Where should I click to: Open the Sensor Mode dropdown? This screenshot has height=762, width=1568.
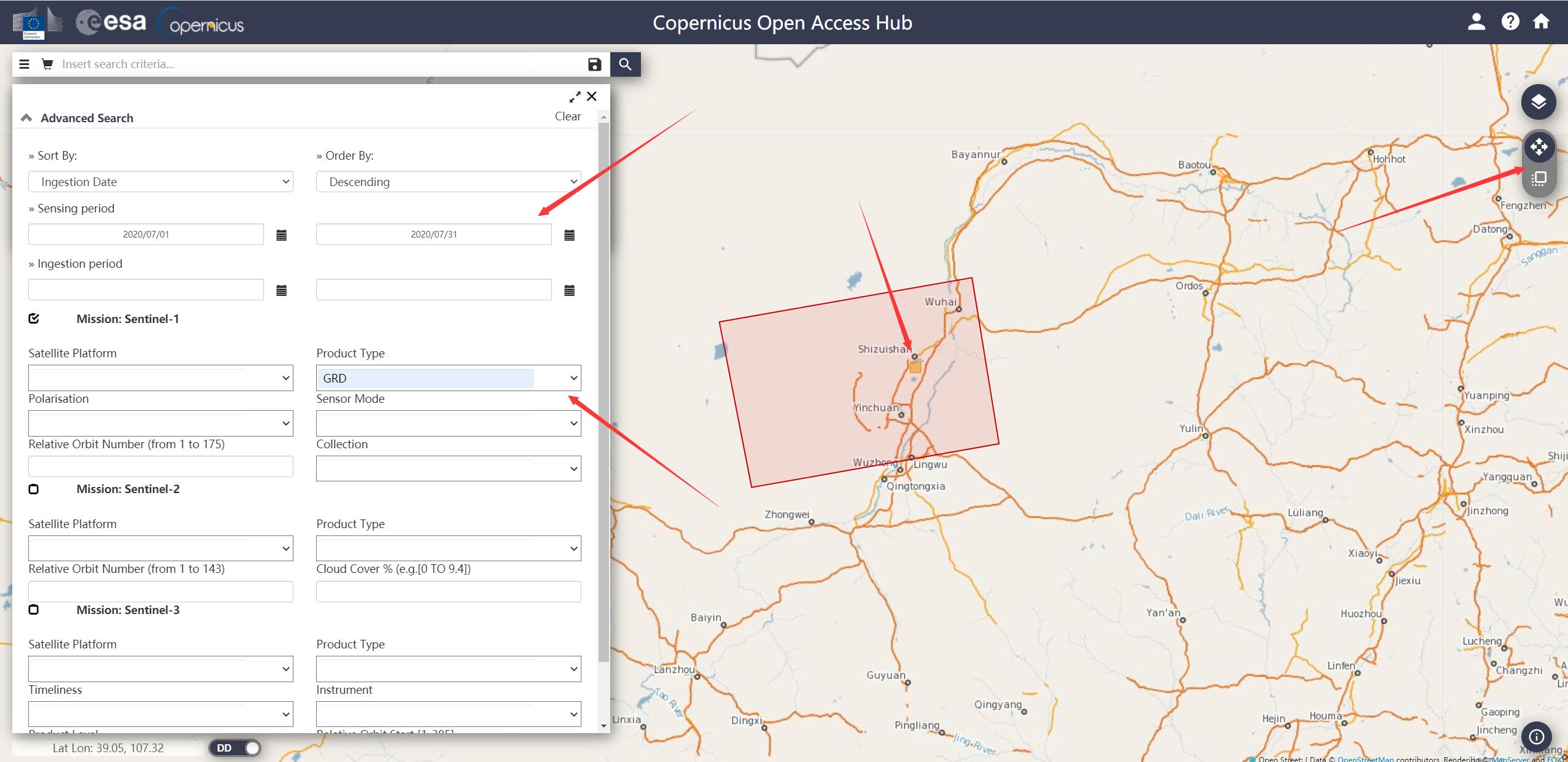pos(449,424)
